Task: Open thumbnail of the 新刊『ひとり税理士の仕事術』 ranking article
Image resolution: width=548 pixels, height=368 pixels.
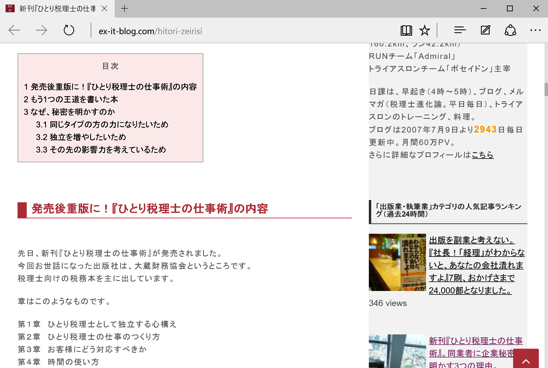Action: pyautogui.click(x=397, y=351)
